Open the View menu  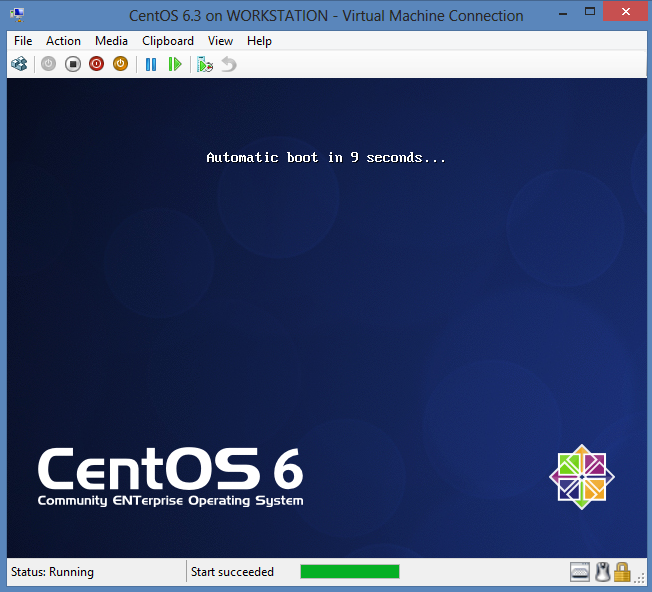(220, 41)
